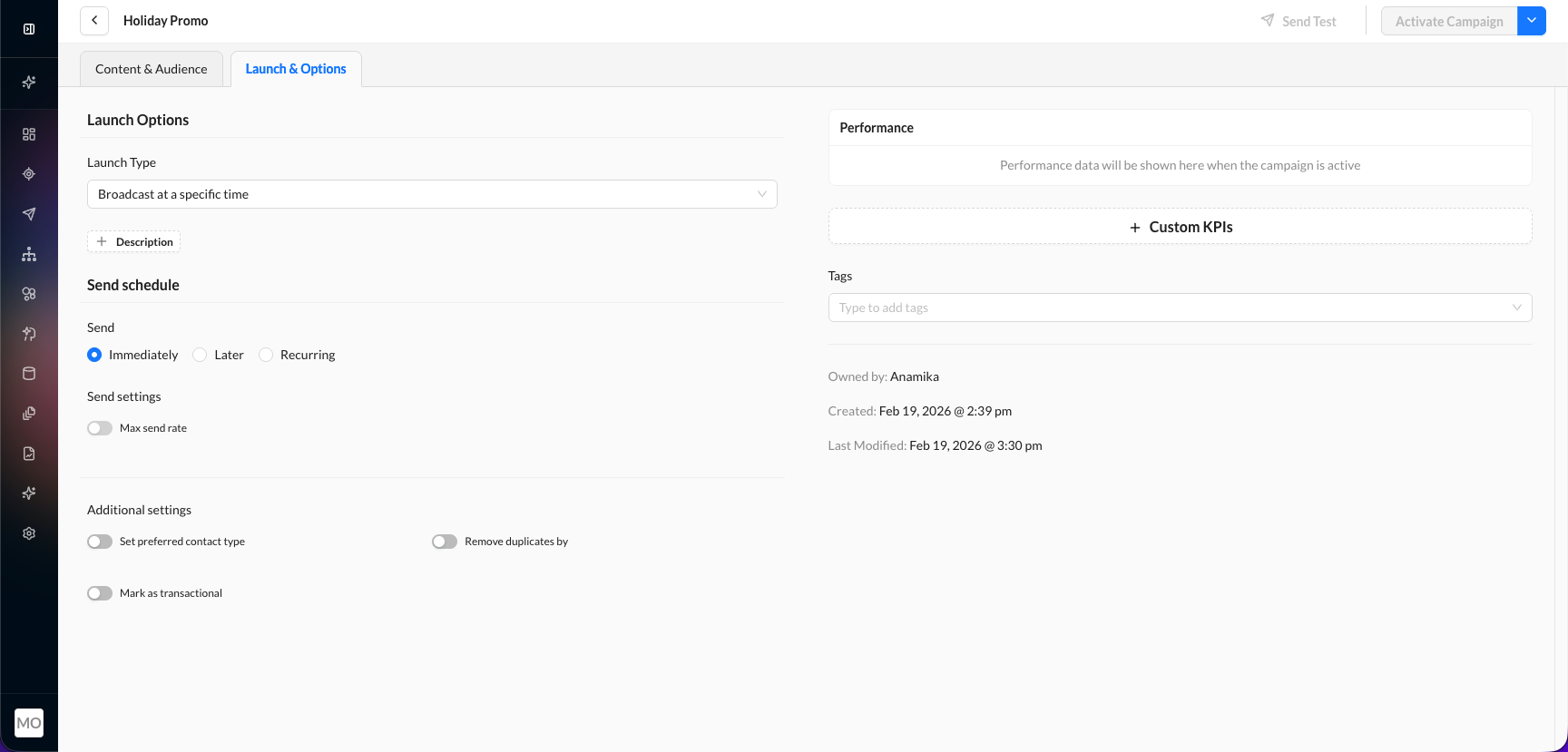Click the back arrow next to Holiday Promo
1568x752 pixels.
click(94, 21)
